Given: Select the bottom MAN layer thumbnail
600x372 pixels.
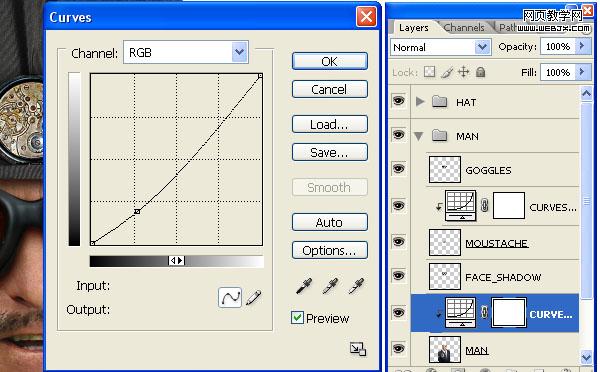Looking at the screenshot, I should click(x=445, y=349).
